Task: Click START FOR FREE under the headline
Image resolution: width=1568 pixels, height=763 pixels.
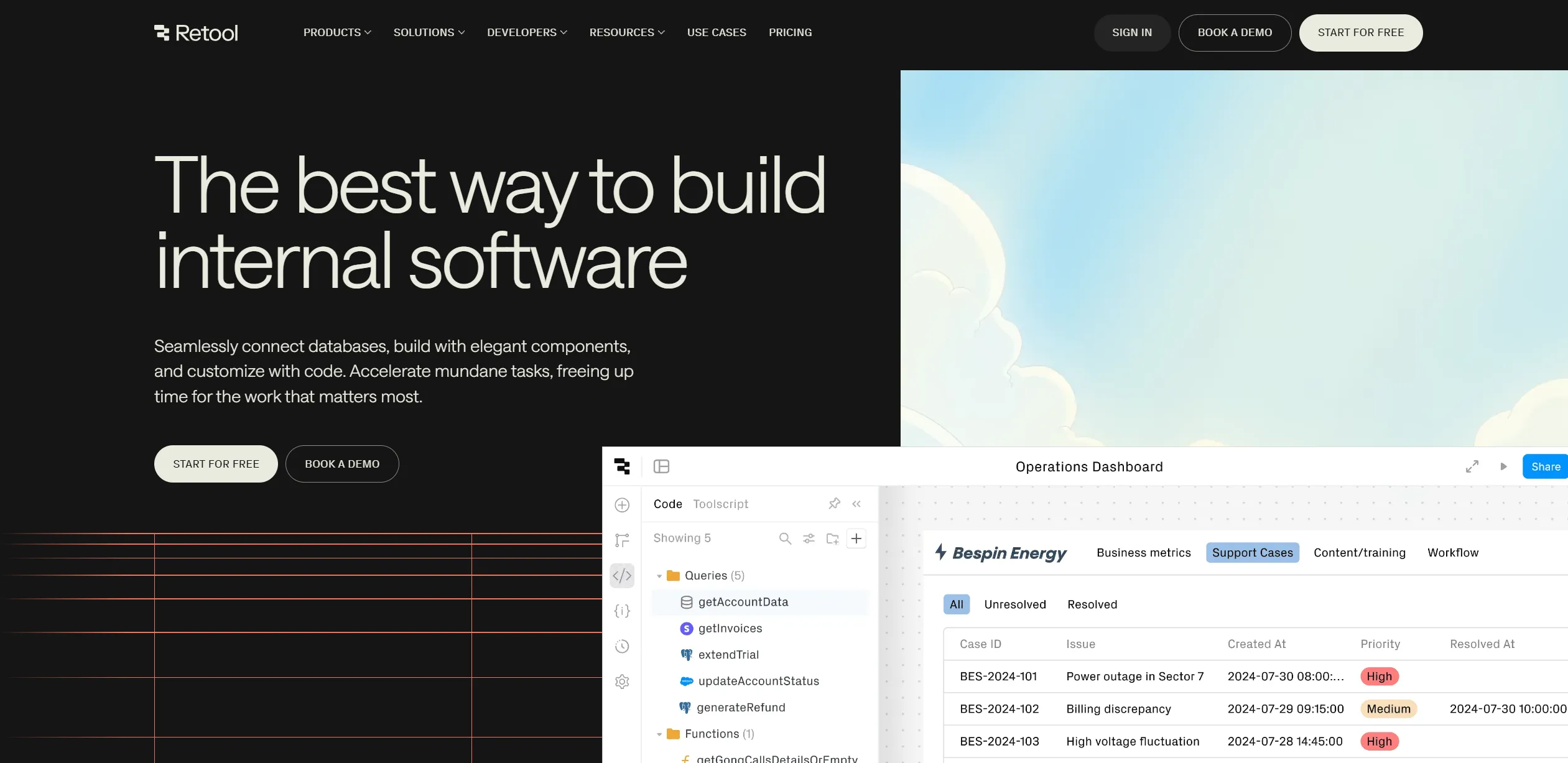Action: tap(216, 463)
